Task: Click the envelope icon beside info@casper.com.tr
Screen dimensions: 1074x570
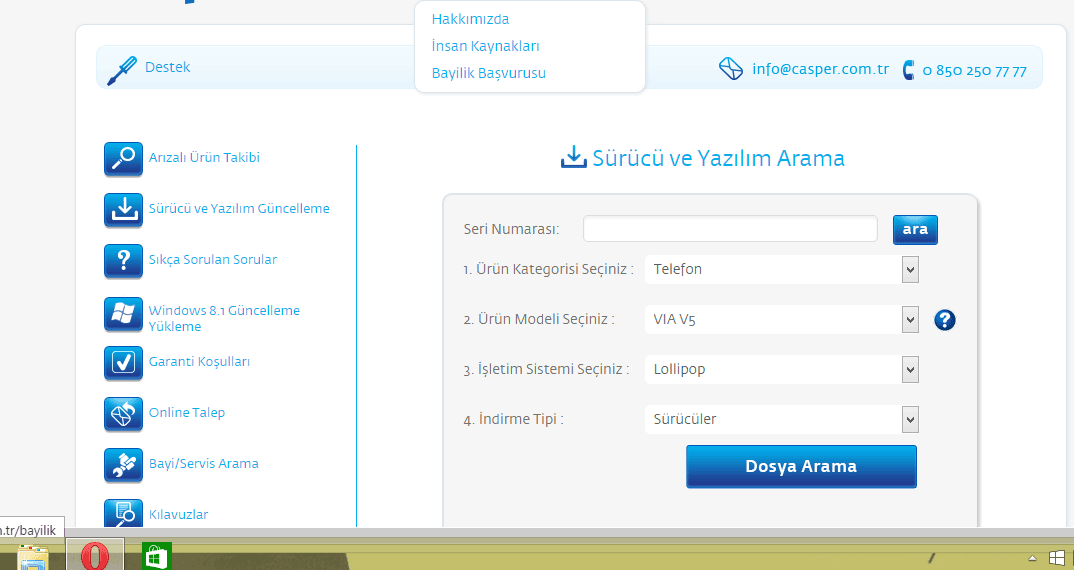Action: [x=731, y=69]
